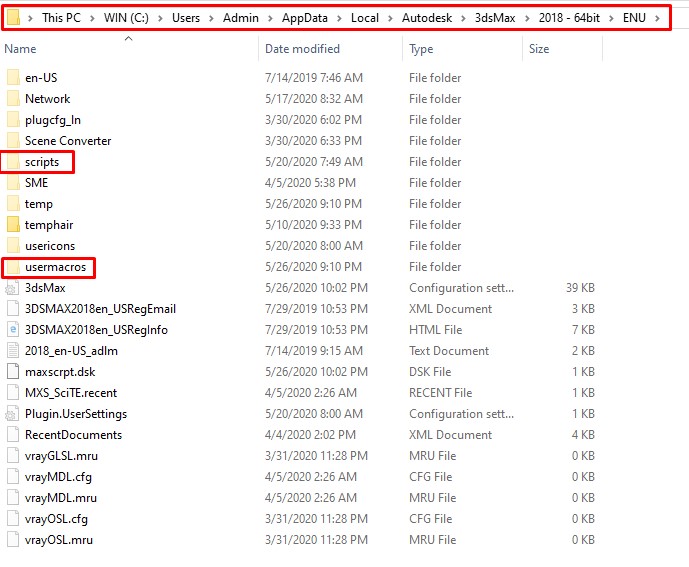The height and width of the screenshot is (567, 689).
Task: Open the scripts folder icon
Action: tap(13, 162)
